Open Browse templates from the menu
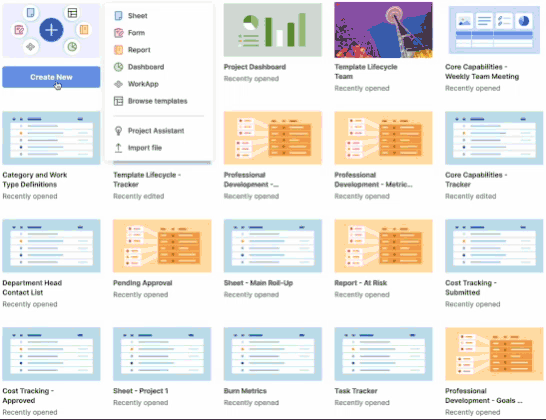Image resolution: width=546 pixels, height=420 pixels. [159, 101]
